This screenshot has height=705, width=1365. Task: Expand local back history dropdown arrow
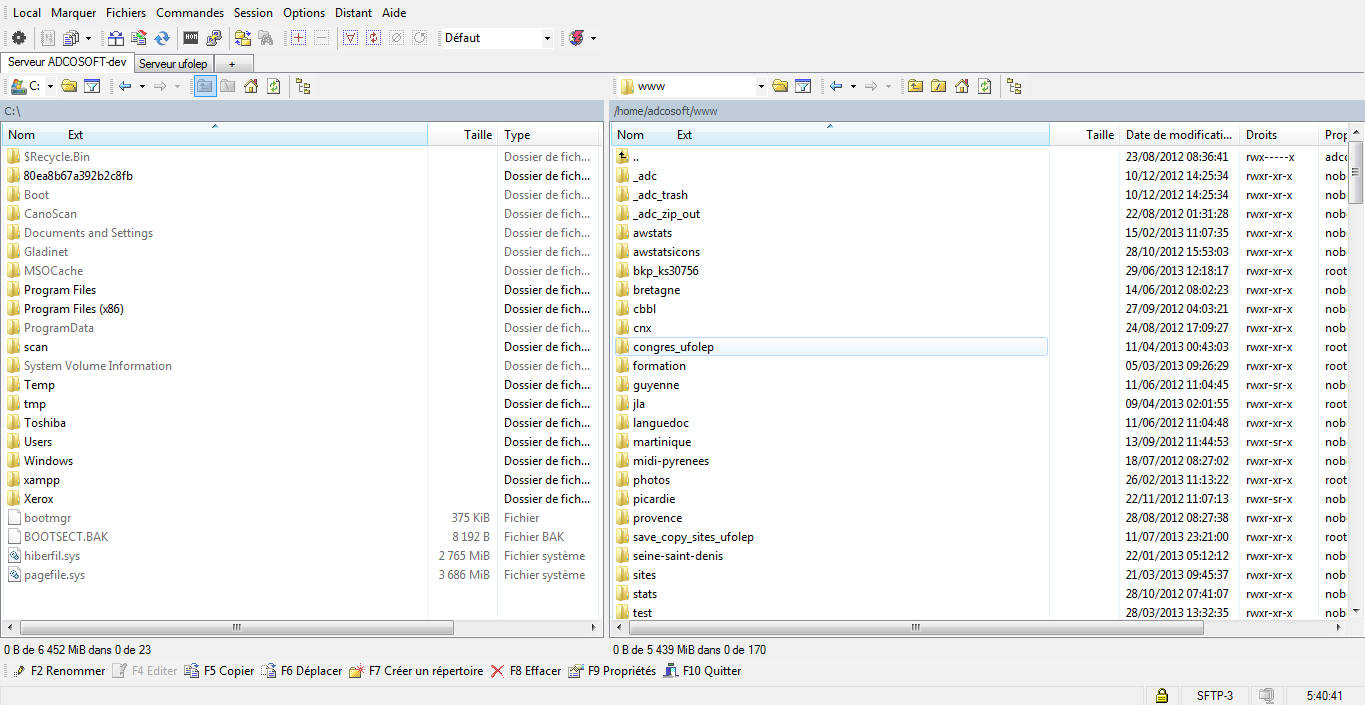tap(142, 86)
